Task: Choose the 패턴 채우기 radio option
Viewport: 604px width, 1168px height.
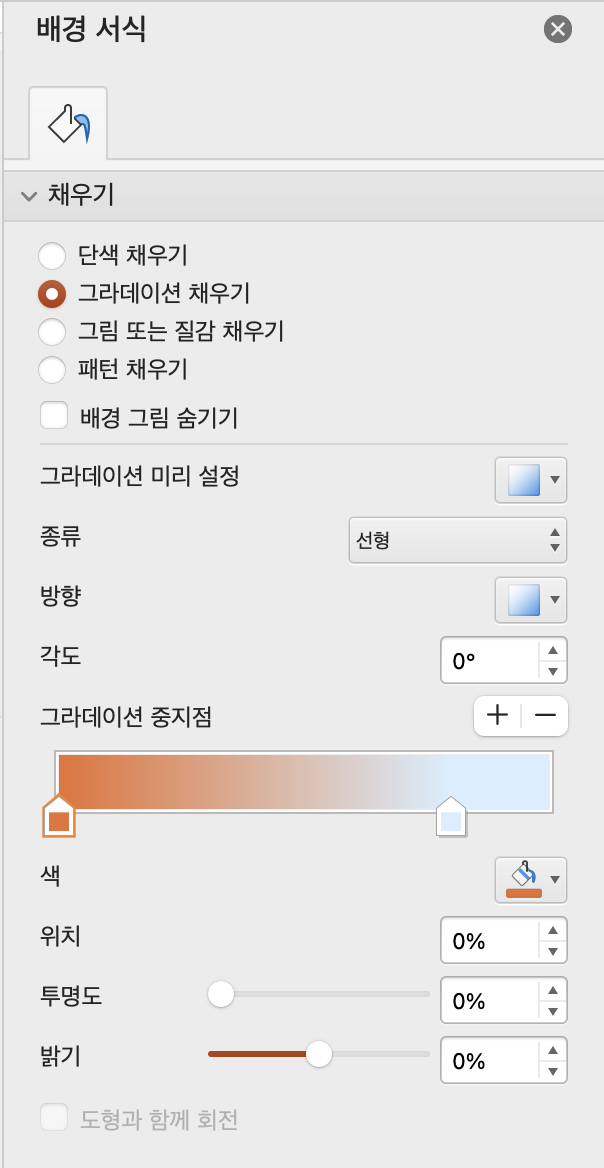Action: 52,369
